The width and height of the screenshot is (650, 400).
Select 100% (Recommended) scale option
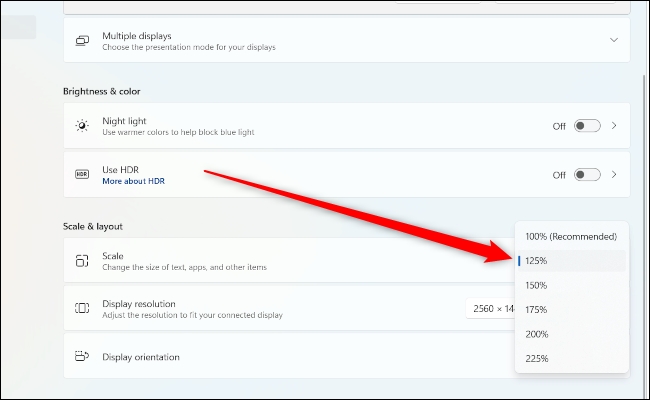571,237
